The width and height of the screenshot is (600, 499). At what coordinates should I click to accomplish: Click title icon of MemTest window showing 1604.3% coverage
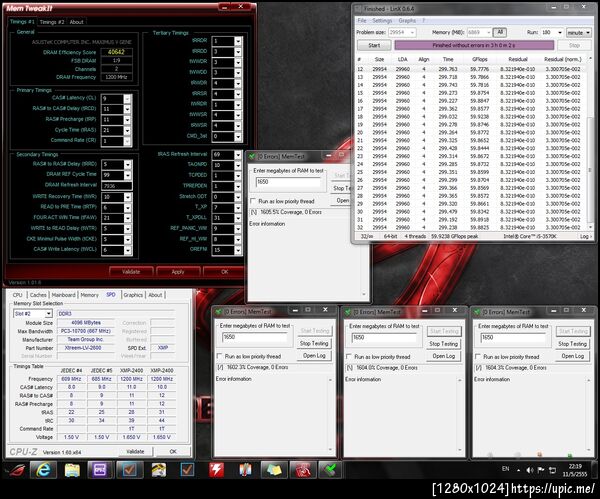(x=478, y=312)
